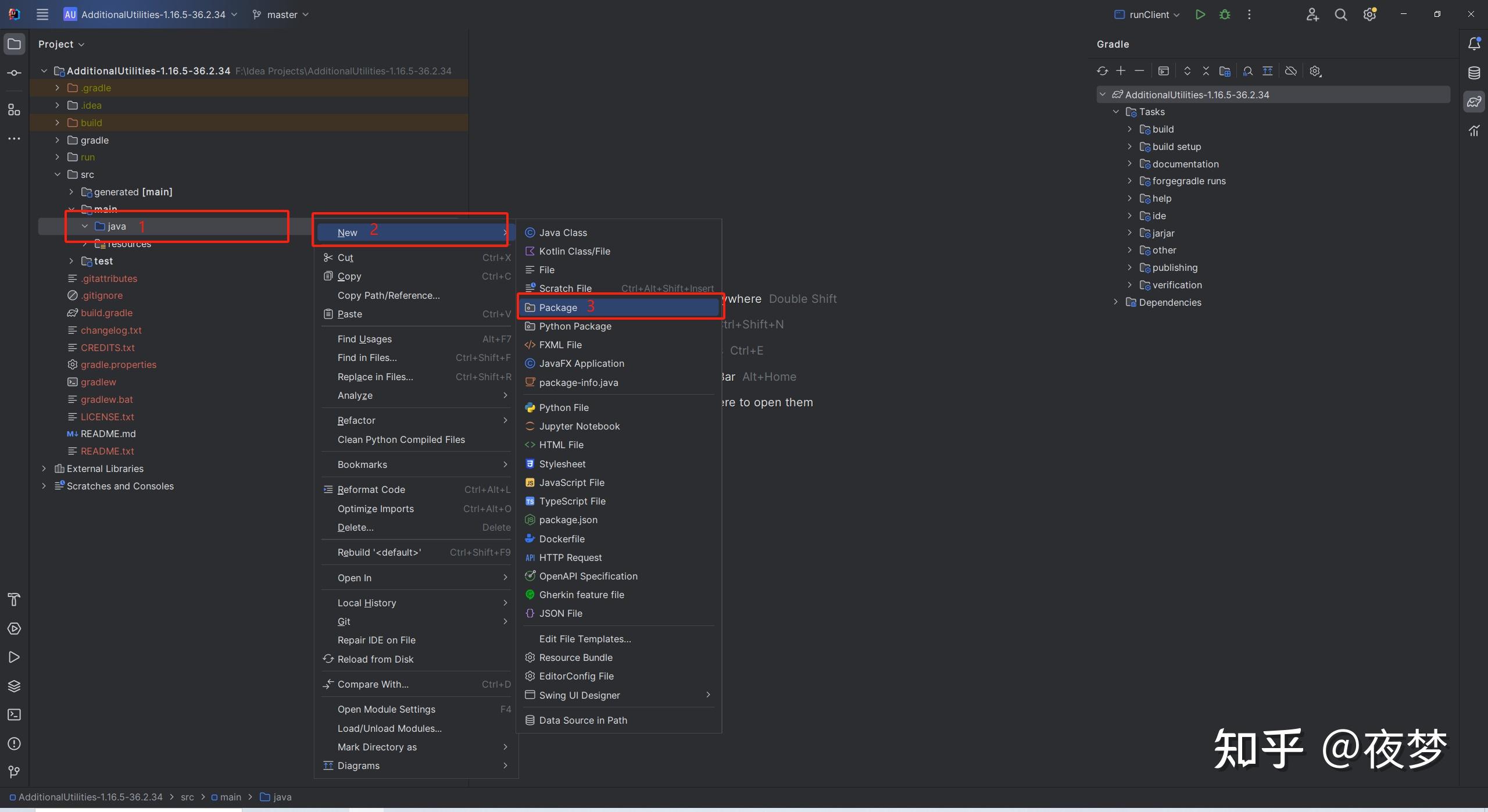
Task: Reload all Gradle projects icon
Action: point(1102,71)
